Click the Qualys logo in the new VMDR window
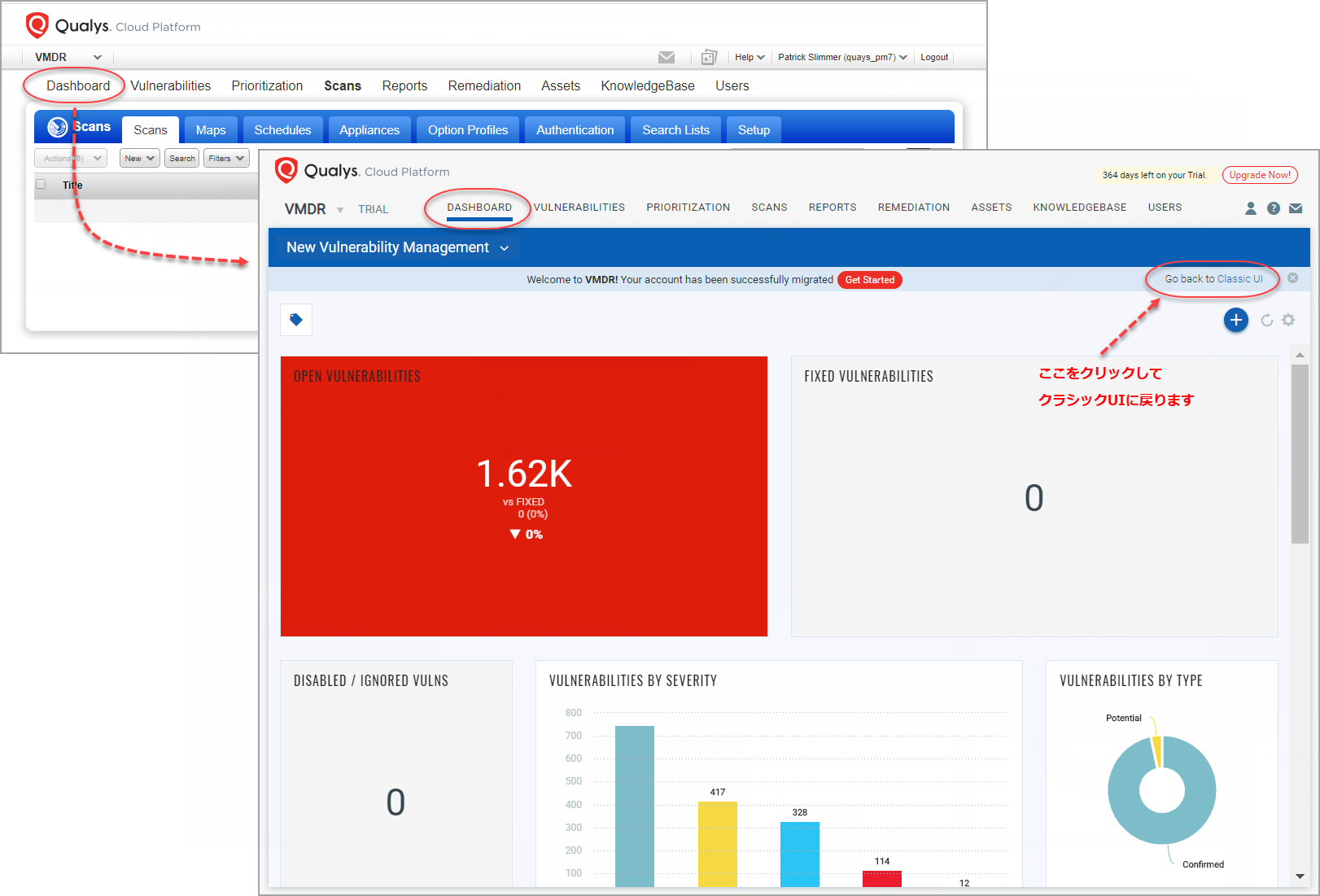The width and height of the screenshot is (1320, 896). [x=286, y=170]
